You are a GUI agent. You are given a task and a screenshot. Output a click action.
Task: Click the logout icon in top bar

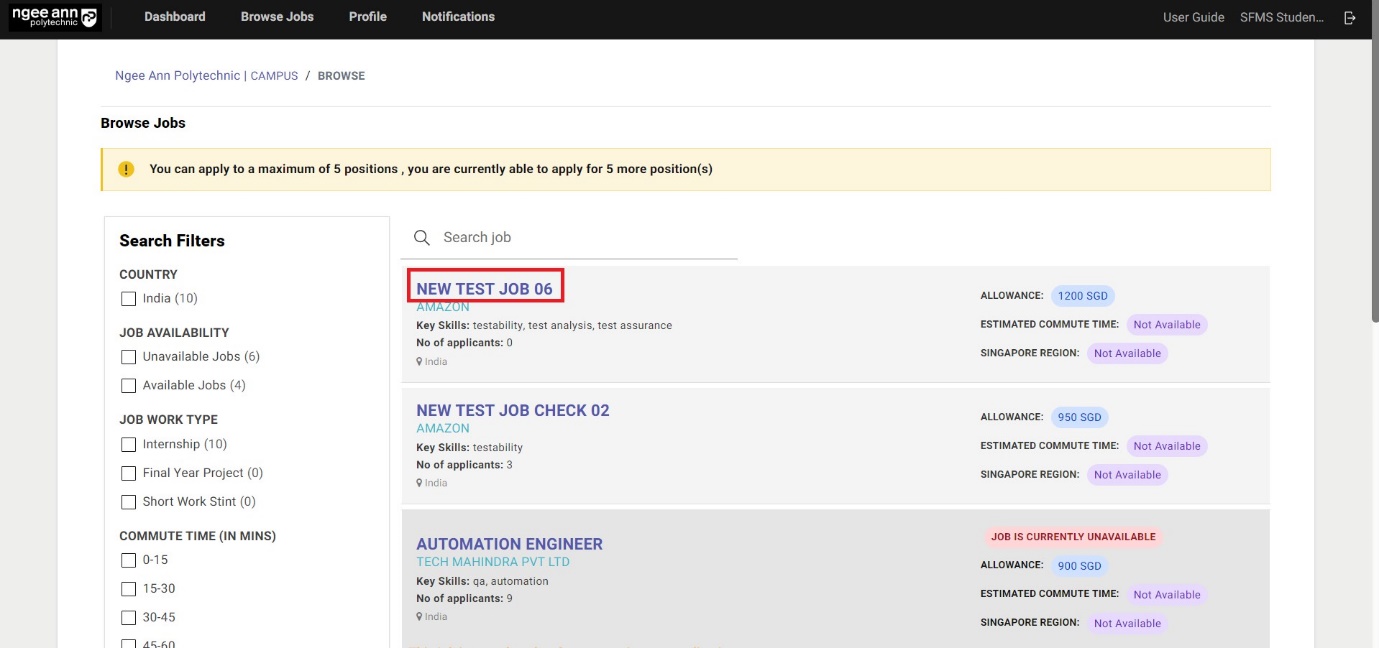click(x=1350, y=17)
